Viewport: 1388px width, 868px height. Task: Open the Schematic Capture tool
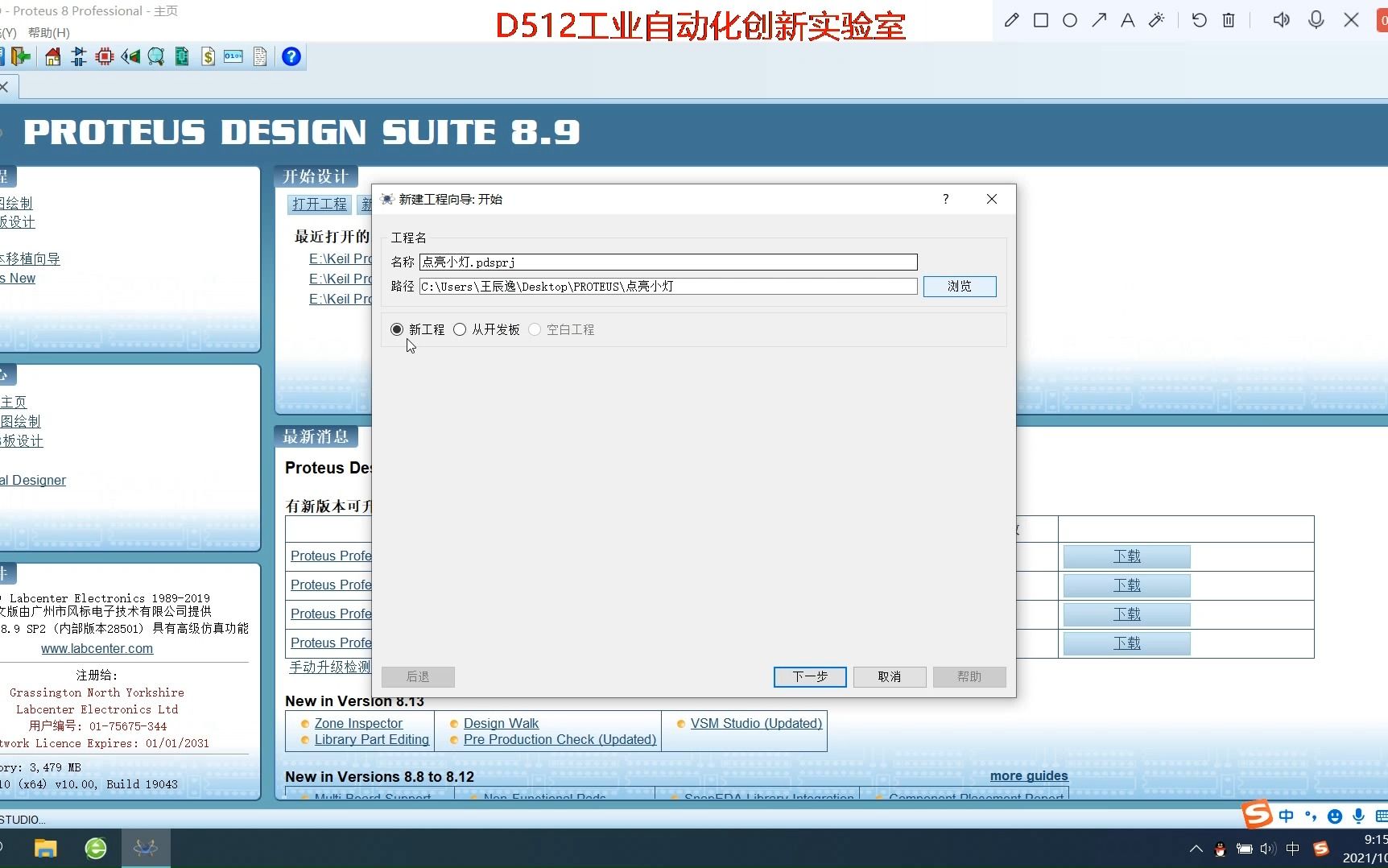[x=78, y=56]
